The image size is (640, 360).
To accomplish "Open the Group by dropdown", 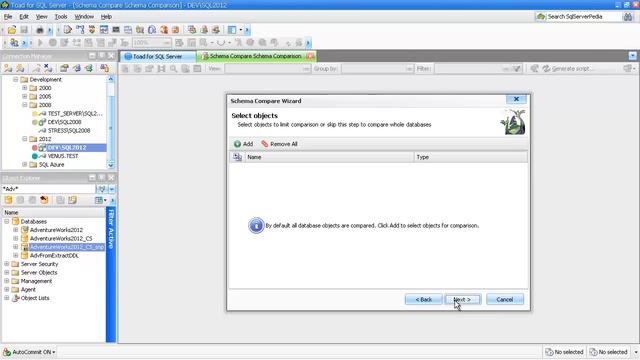I will pos(409,69).
